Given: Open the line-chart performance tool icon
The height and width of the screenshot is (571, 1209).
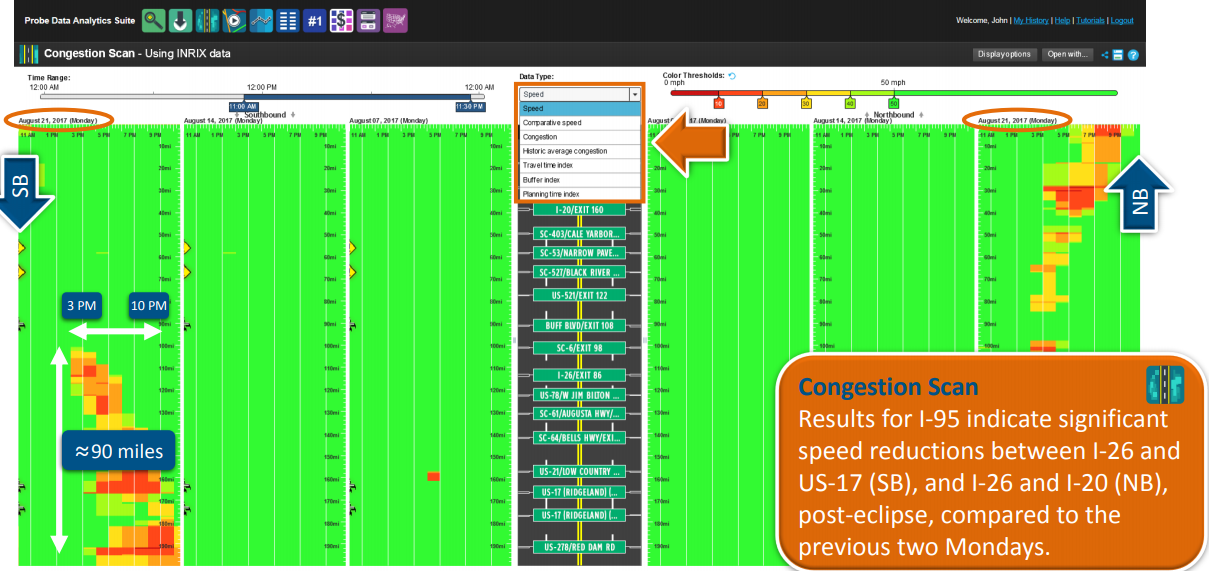Looking at the screenshot, I should (262, 20).
